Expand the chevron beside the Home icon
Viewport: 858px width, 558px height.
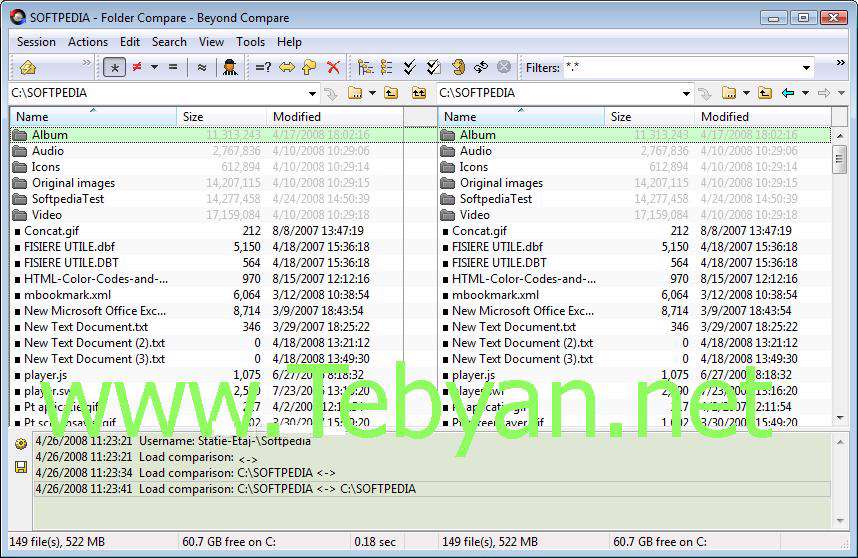(86, 63)
